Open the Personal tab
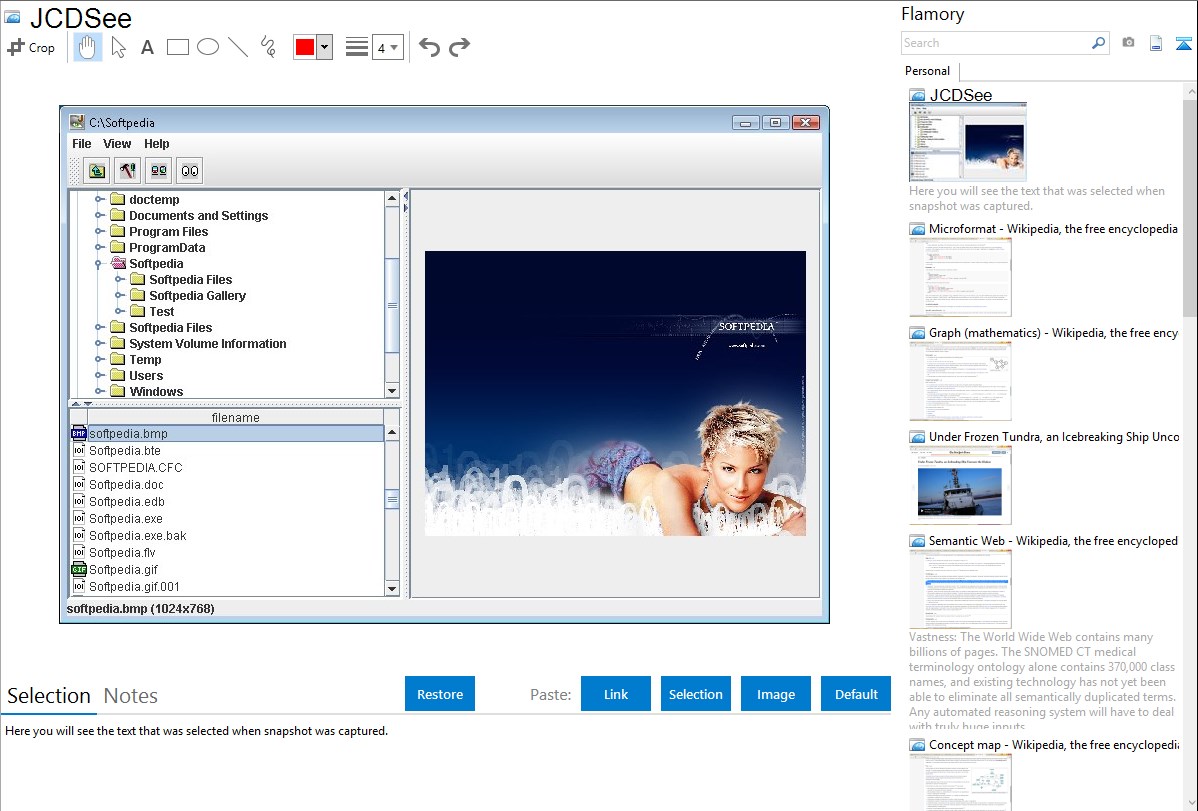This screenshot has width=1198, height=811. click(x=927, y=71)
